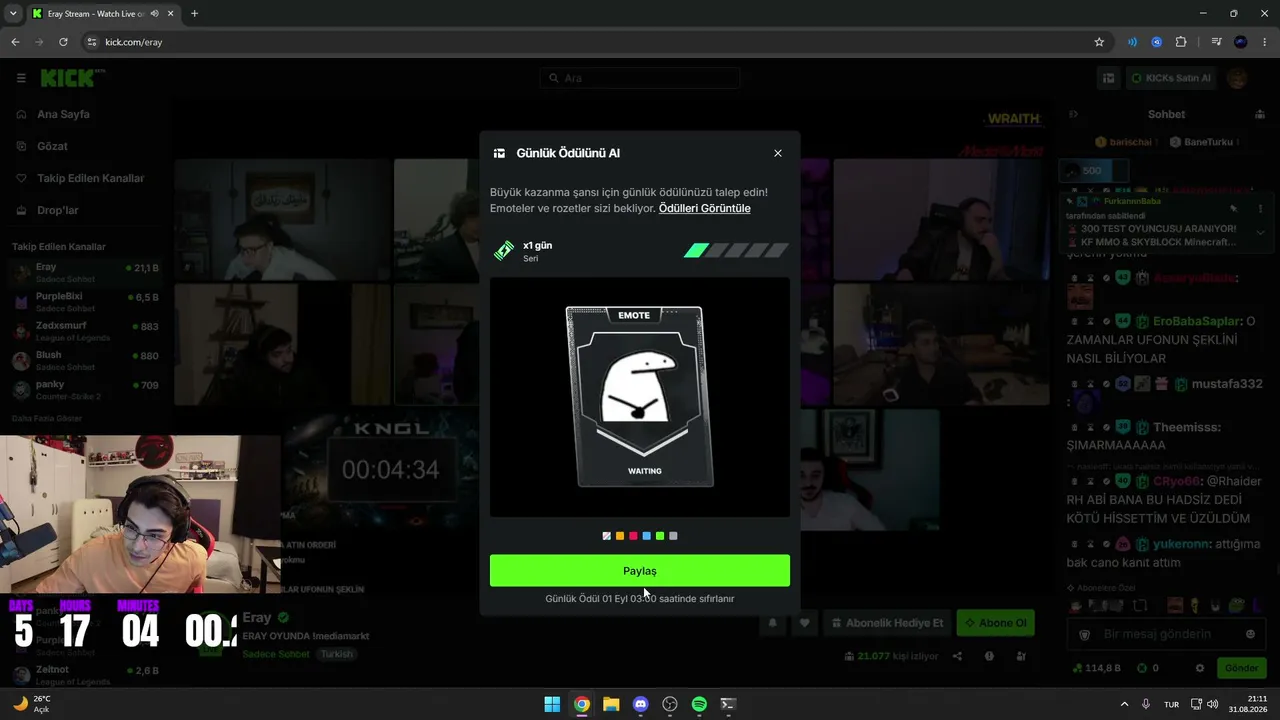Choose the striped no-color swatch
1280x720 pixels.
pos(606,536)
